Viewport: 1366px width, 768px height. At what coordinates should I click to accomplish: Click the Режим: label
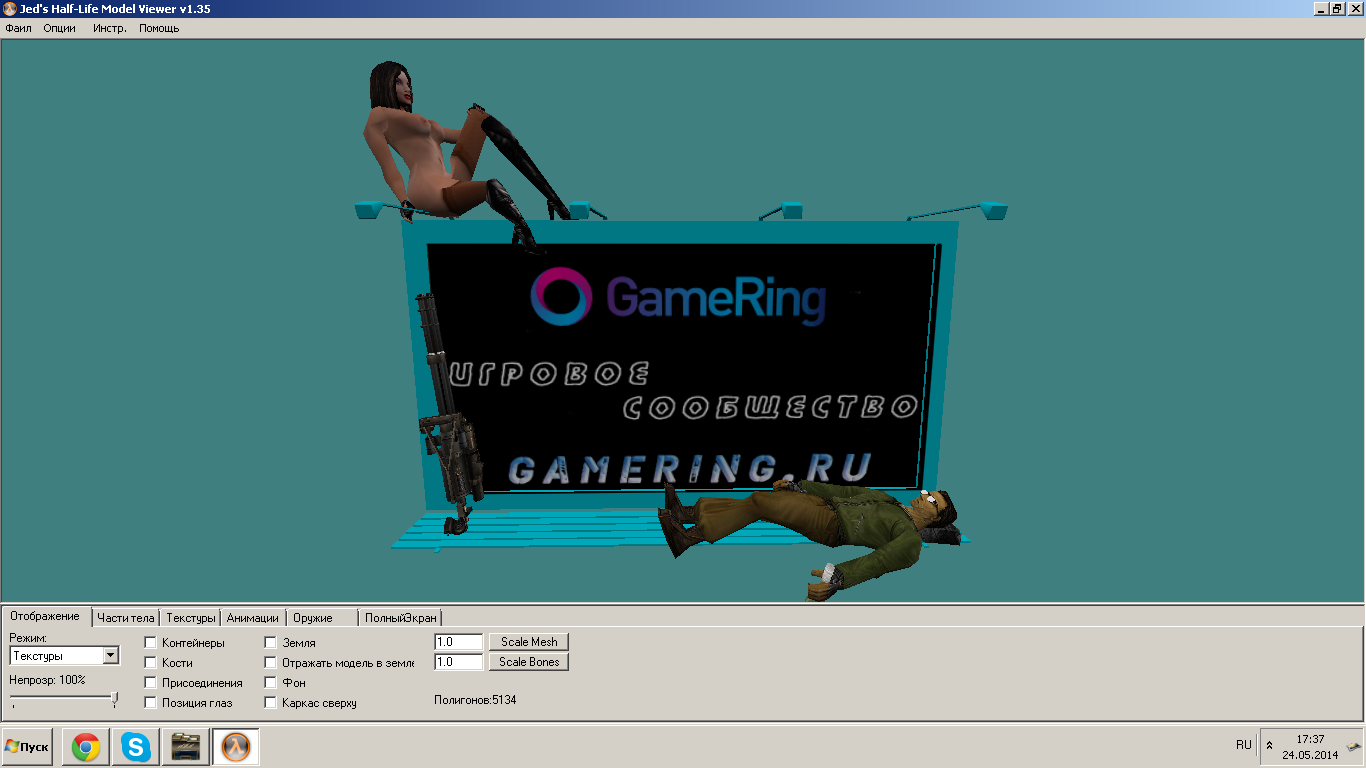coord(28,638)
